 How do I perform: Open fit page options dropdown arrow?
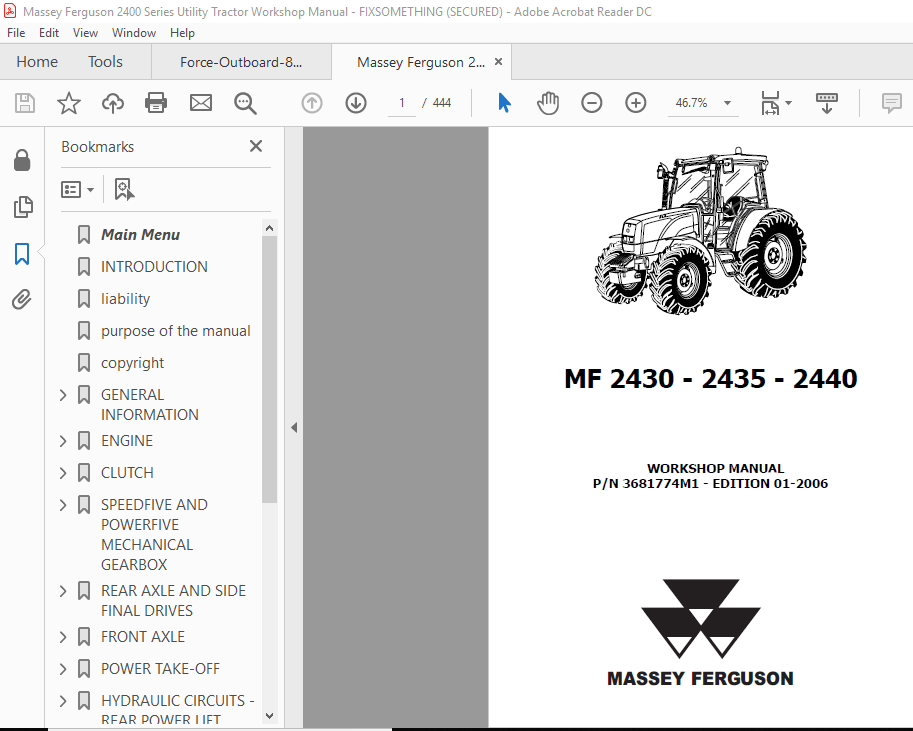[x=788, y=103]
